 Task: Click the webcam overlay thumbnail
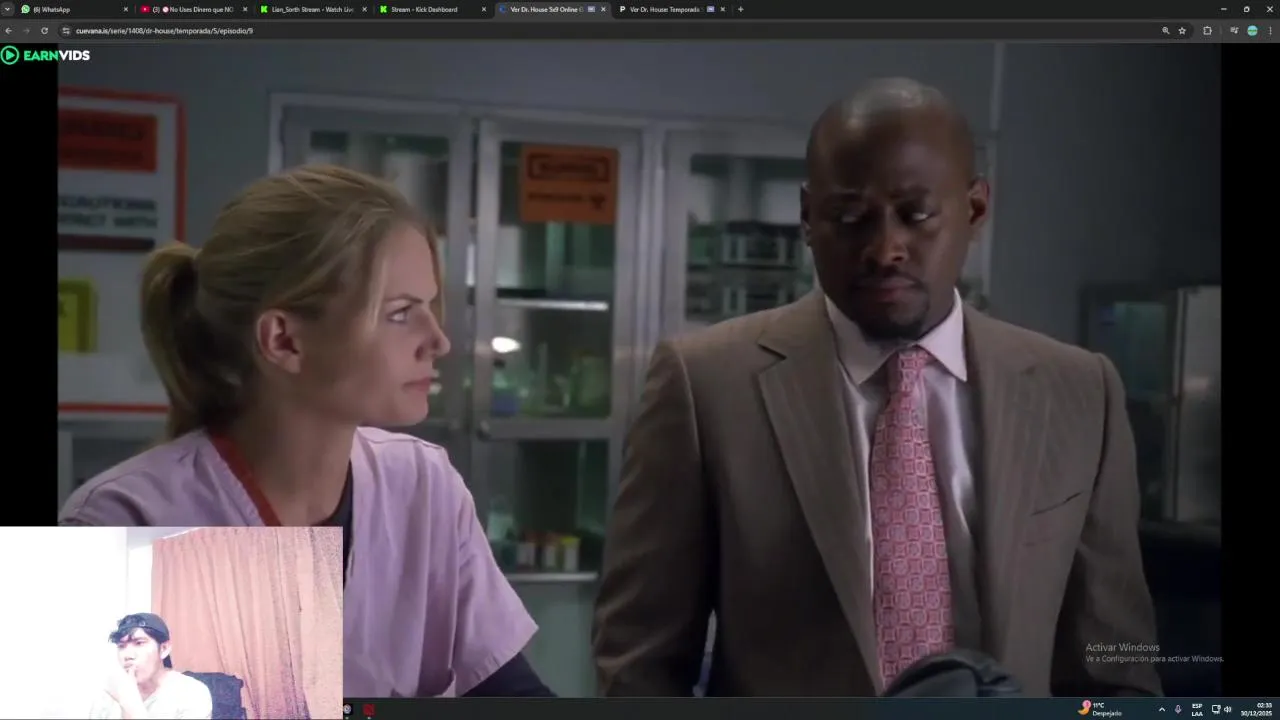(171, 623)
